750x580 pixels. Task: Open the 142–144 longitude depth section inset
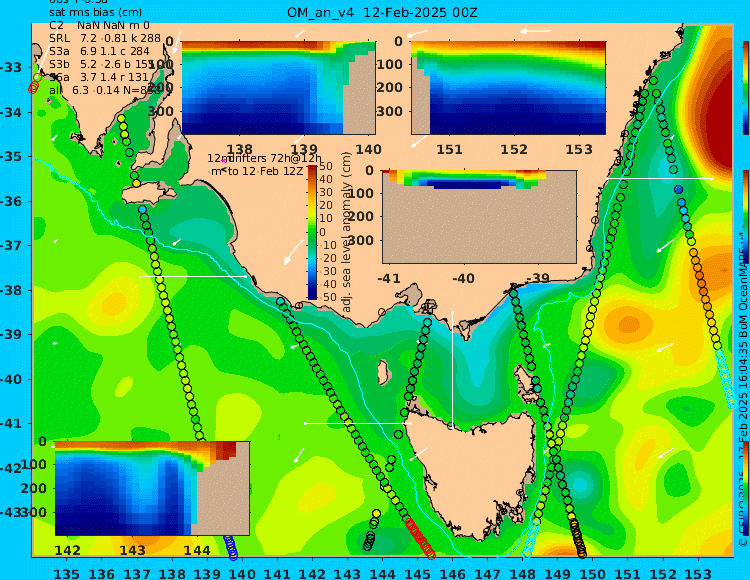tap(152, 488)
